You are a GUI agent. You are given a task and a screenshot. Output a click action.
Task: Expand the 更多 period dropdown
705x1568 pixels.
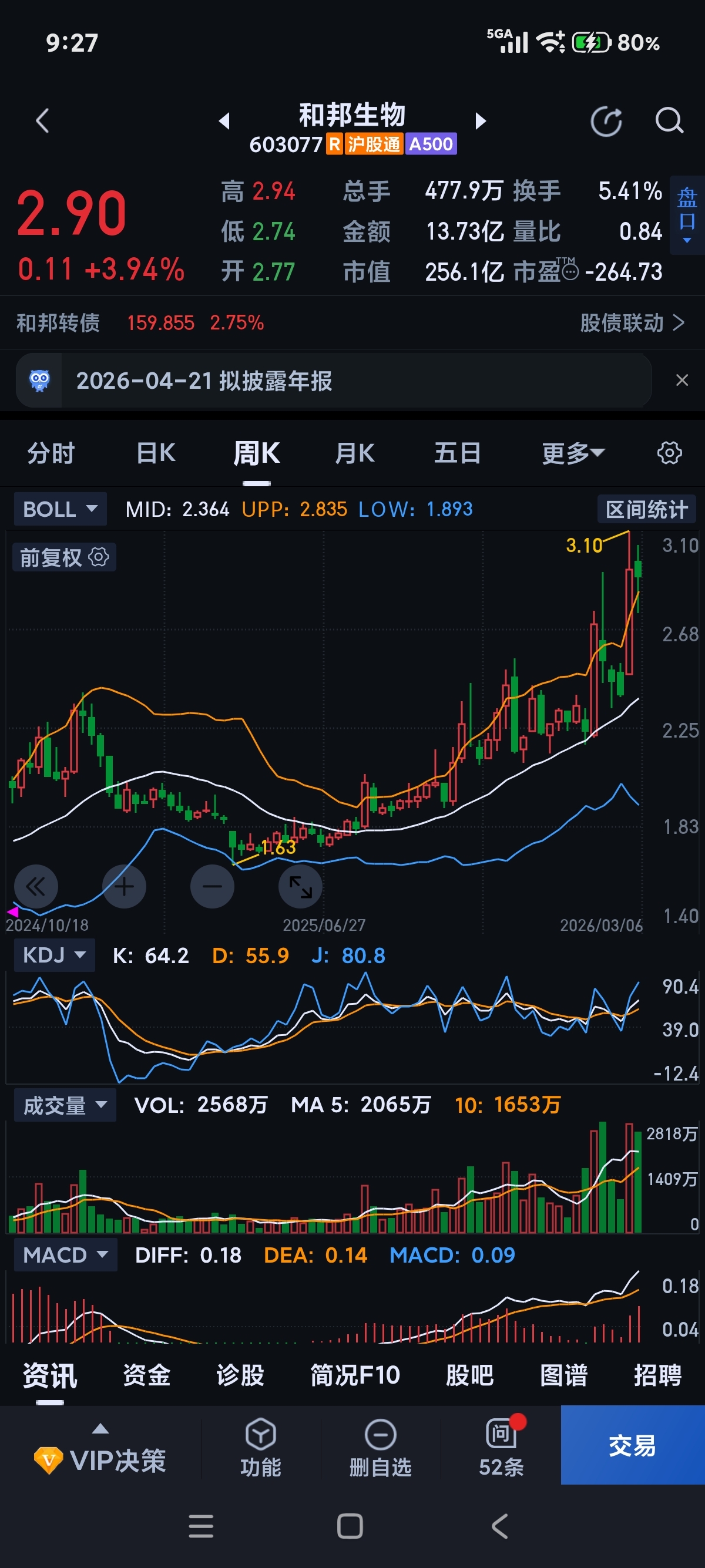pyautogui.click(x=573, y=453)
